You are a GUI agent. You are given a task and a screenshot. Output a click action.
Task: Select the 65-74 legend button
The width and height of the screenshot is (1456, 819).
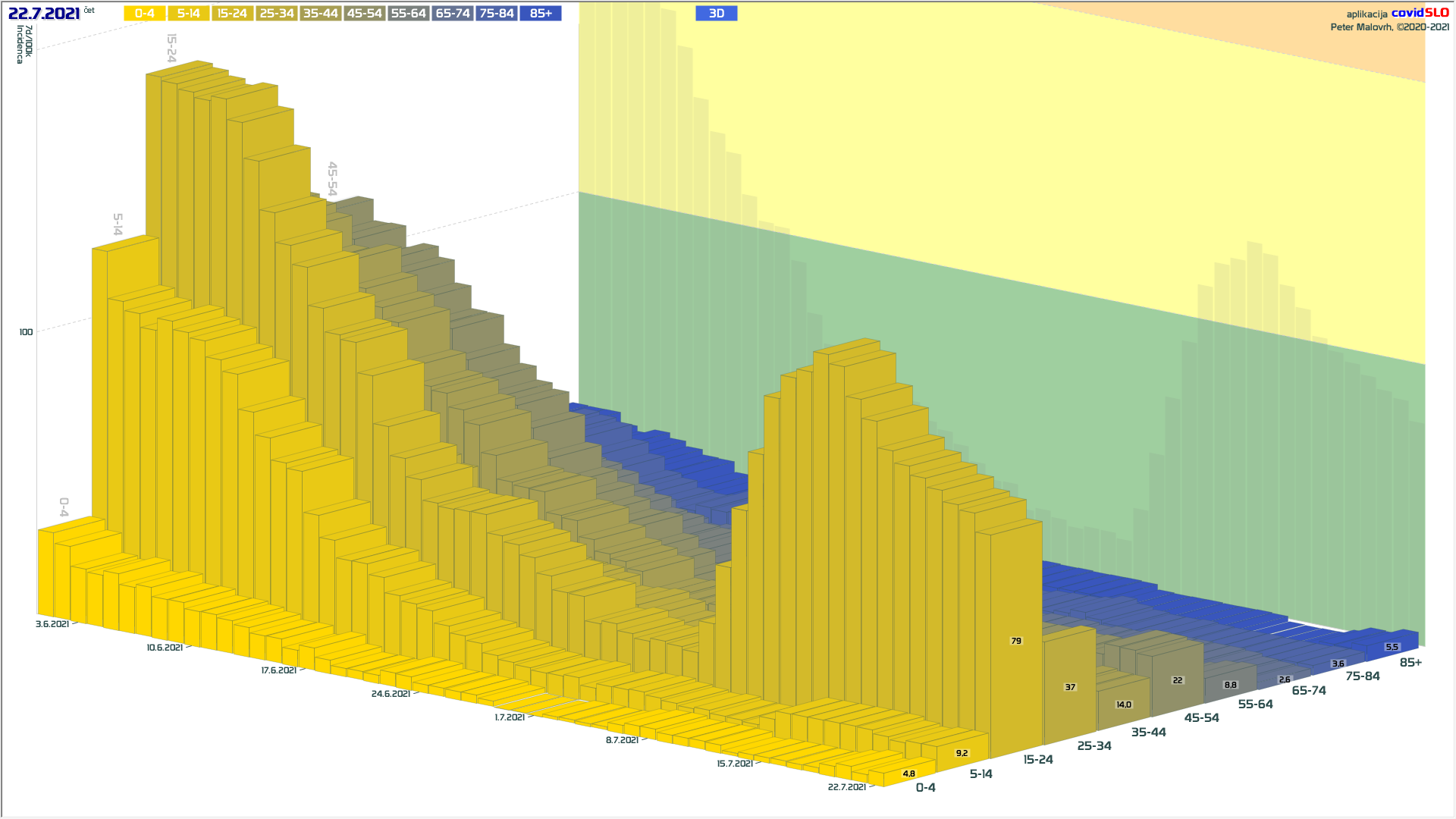pos(452,14)
